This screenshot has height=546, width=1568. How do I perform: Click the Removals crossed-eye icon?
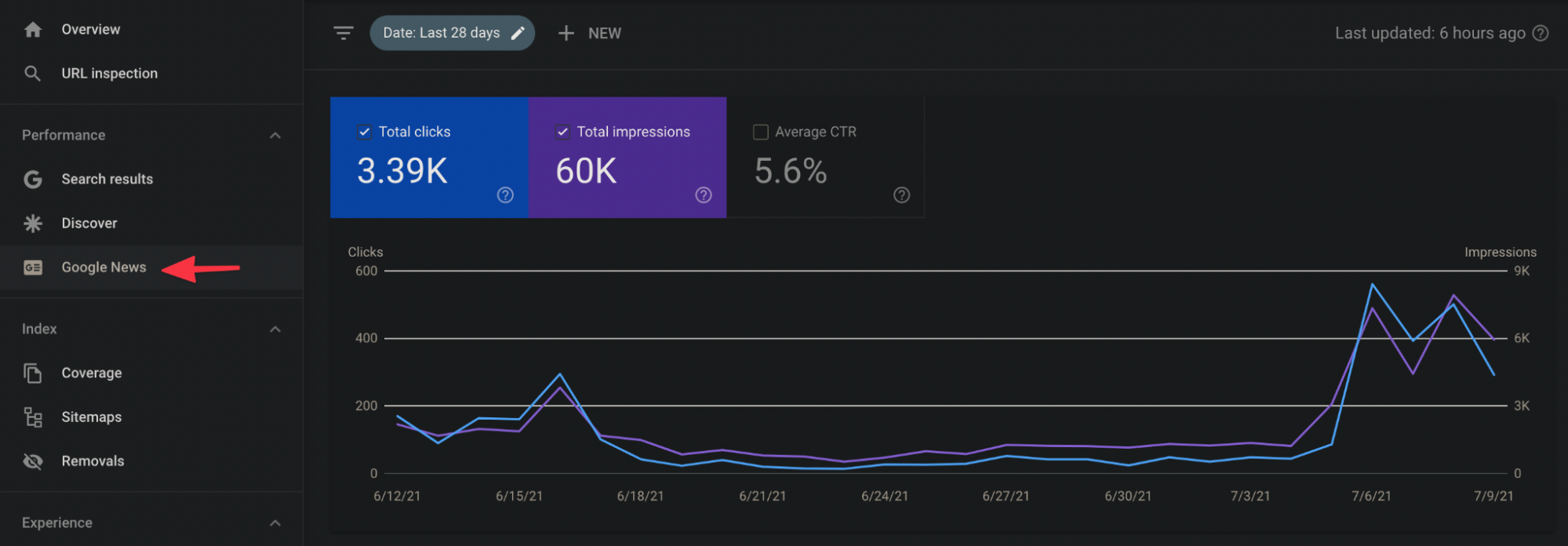33,461
